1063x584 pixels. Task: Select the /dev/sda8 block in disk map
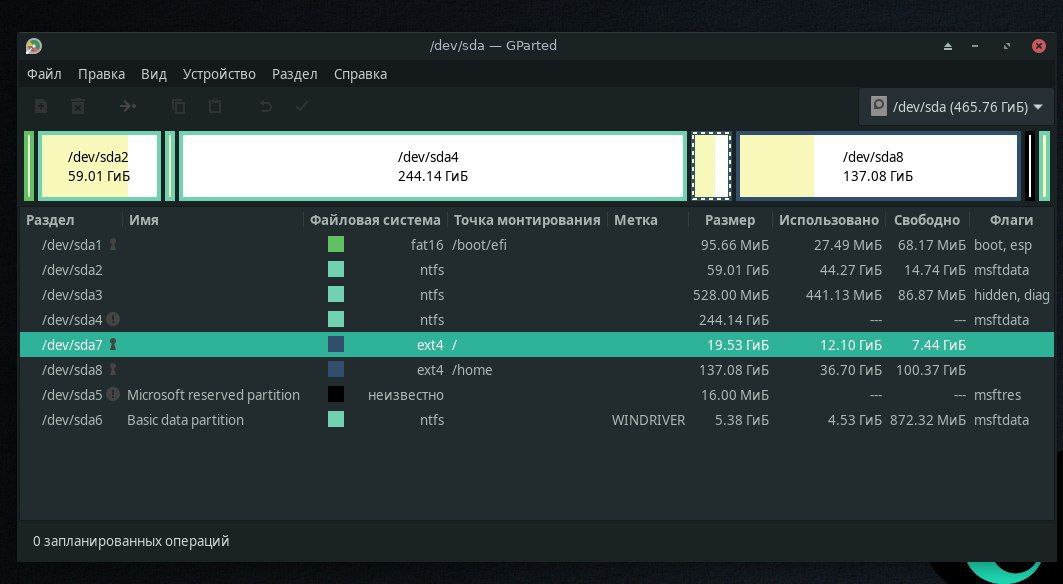pos(878,166)
